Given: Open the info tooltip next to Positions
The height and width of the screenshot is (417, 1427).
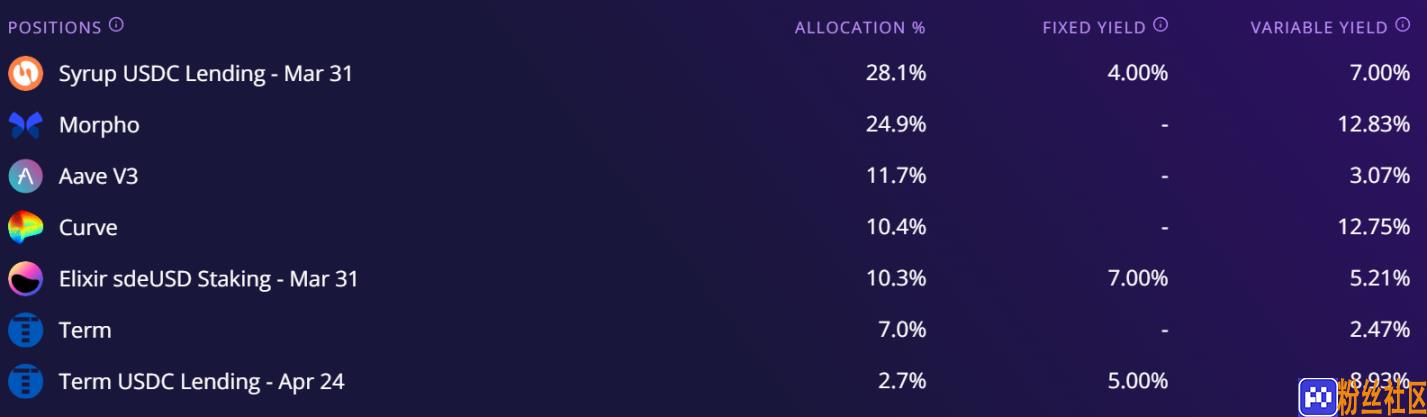Looking at the screenshot, I should click(x=116, y=25).
